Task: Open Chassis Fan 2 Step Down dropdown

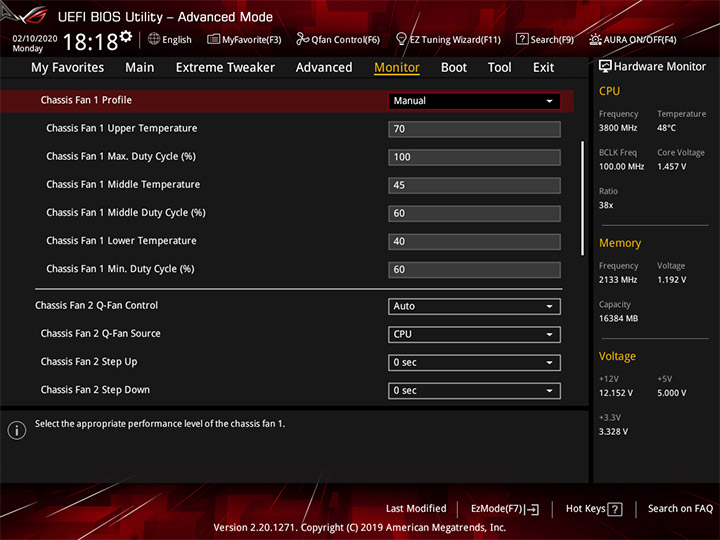Action: 474,391
